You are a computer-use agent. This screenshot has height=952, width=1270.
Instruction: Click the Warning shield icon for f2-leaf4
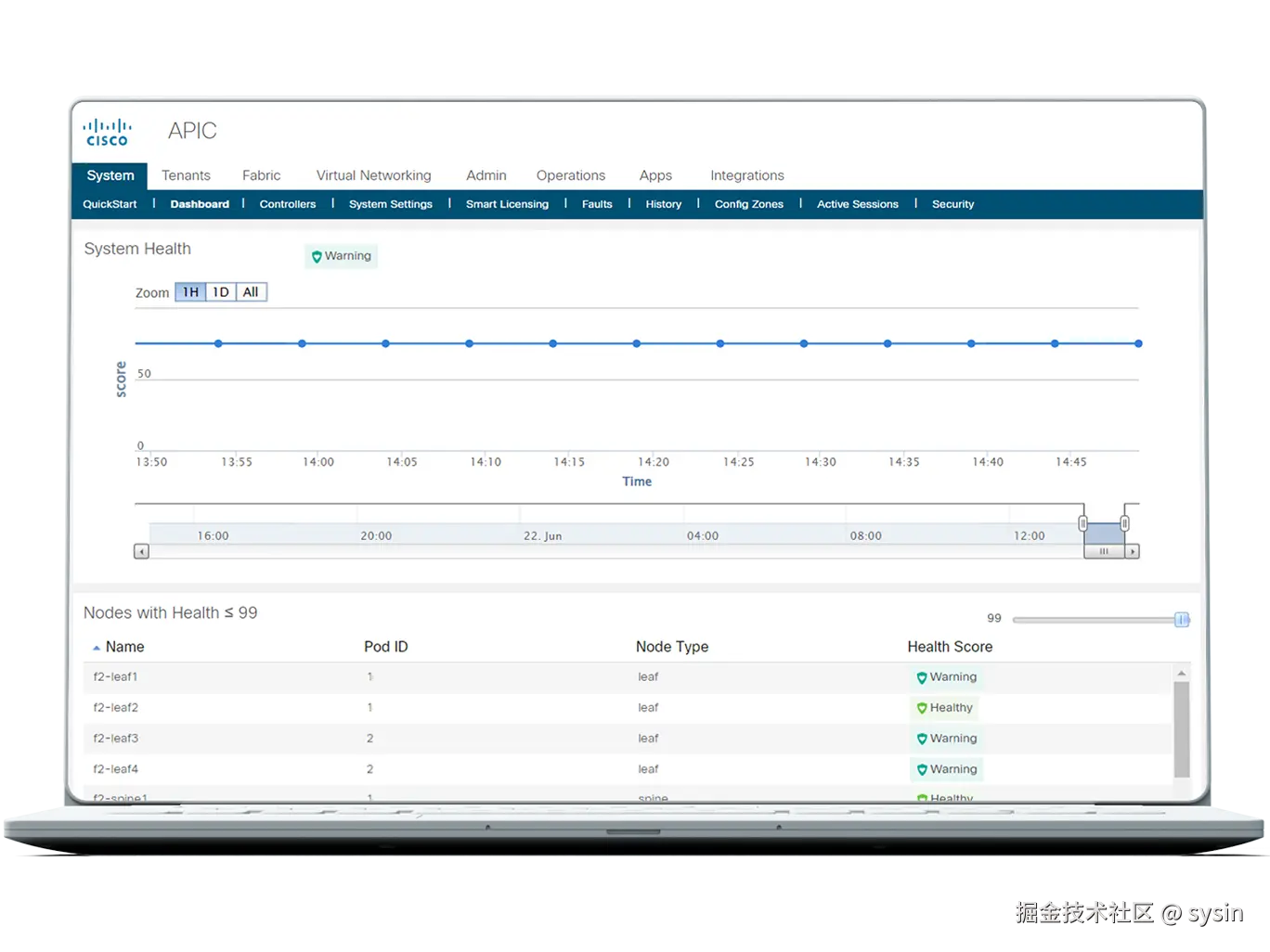click(x=921, y=769)
